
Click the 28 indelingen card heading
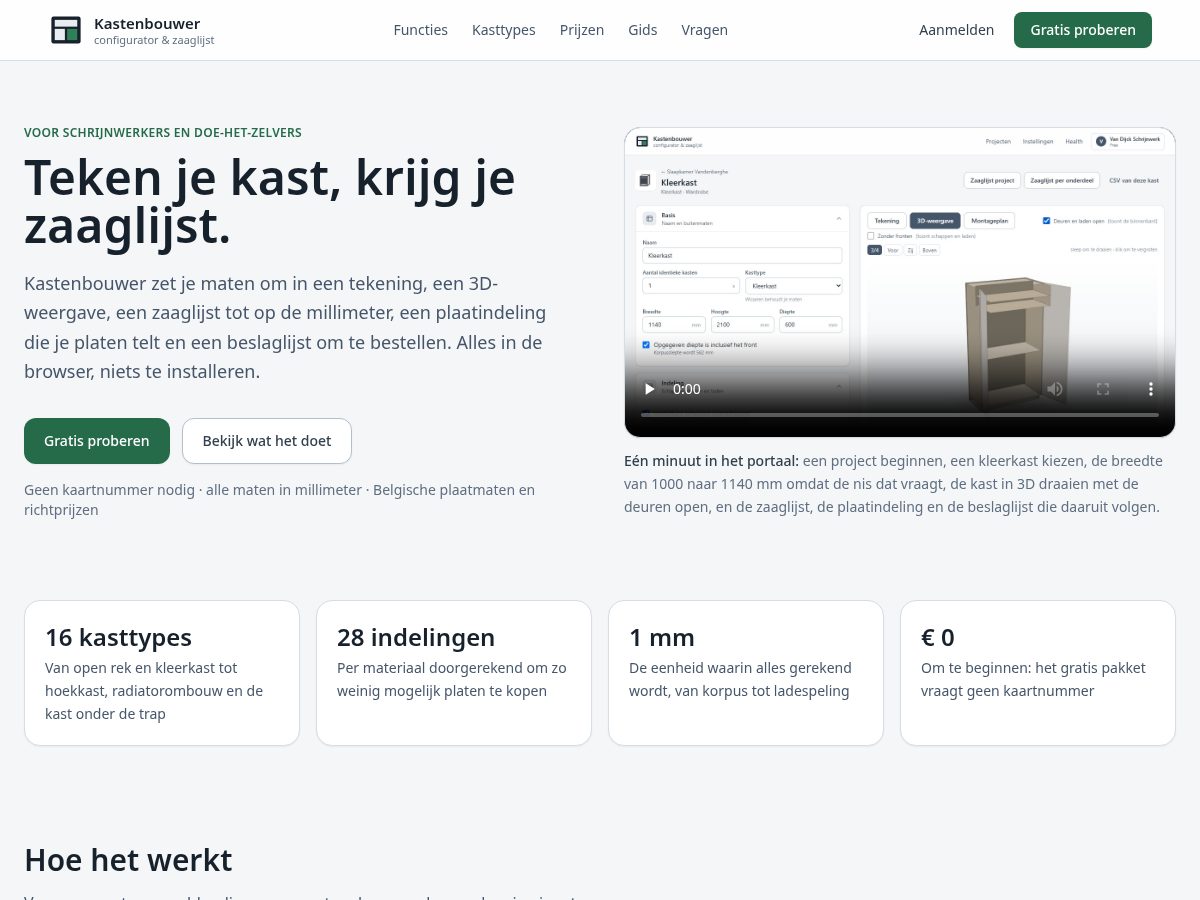coord(416,637)
